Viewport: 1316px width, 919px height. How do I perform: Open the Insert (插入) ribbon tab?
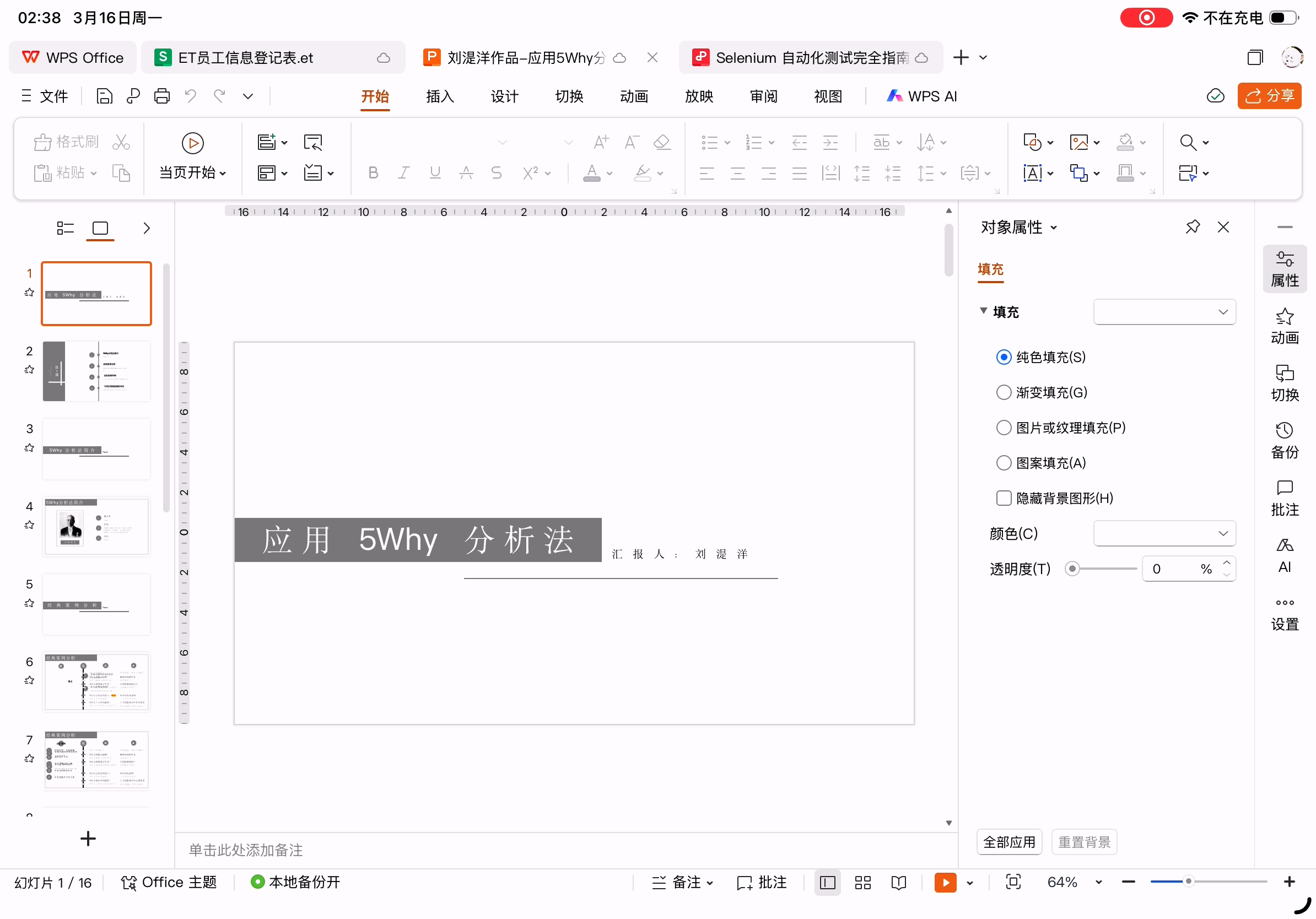click(440, 96)
